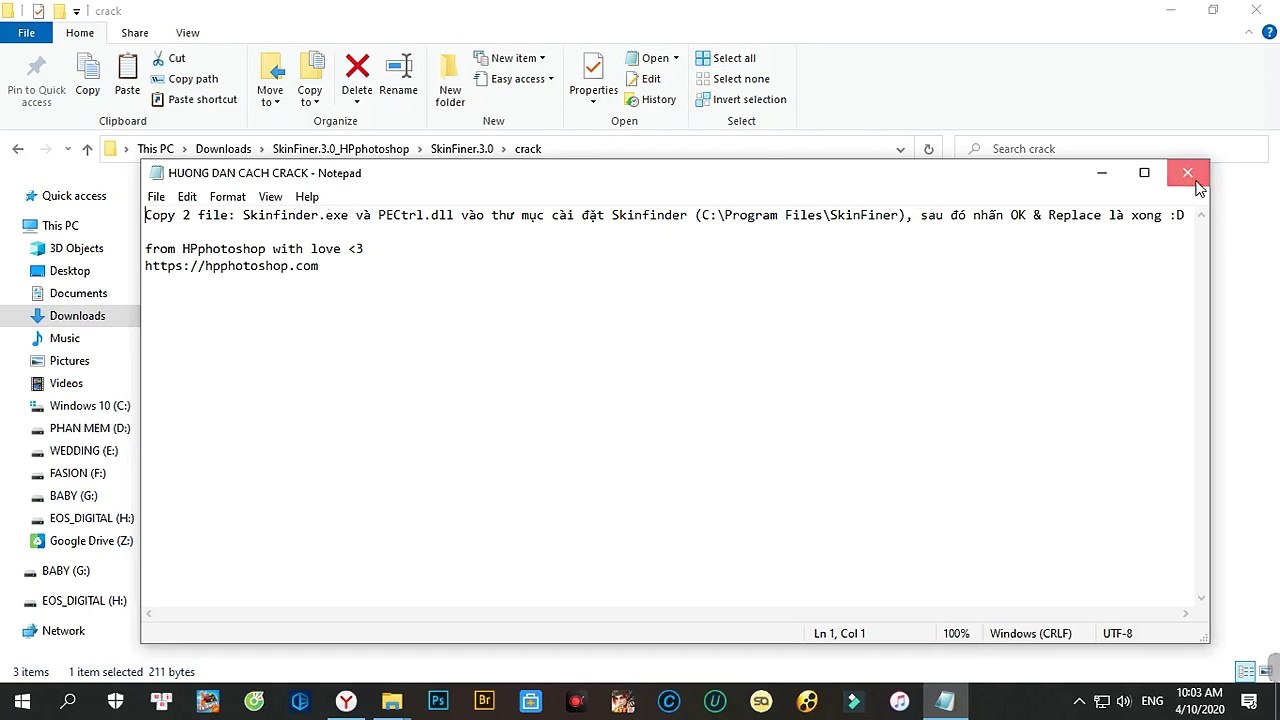
Task: Open Notepad's Format menu
Action: (227, 197)
